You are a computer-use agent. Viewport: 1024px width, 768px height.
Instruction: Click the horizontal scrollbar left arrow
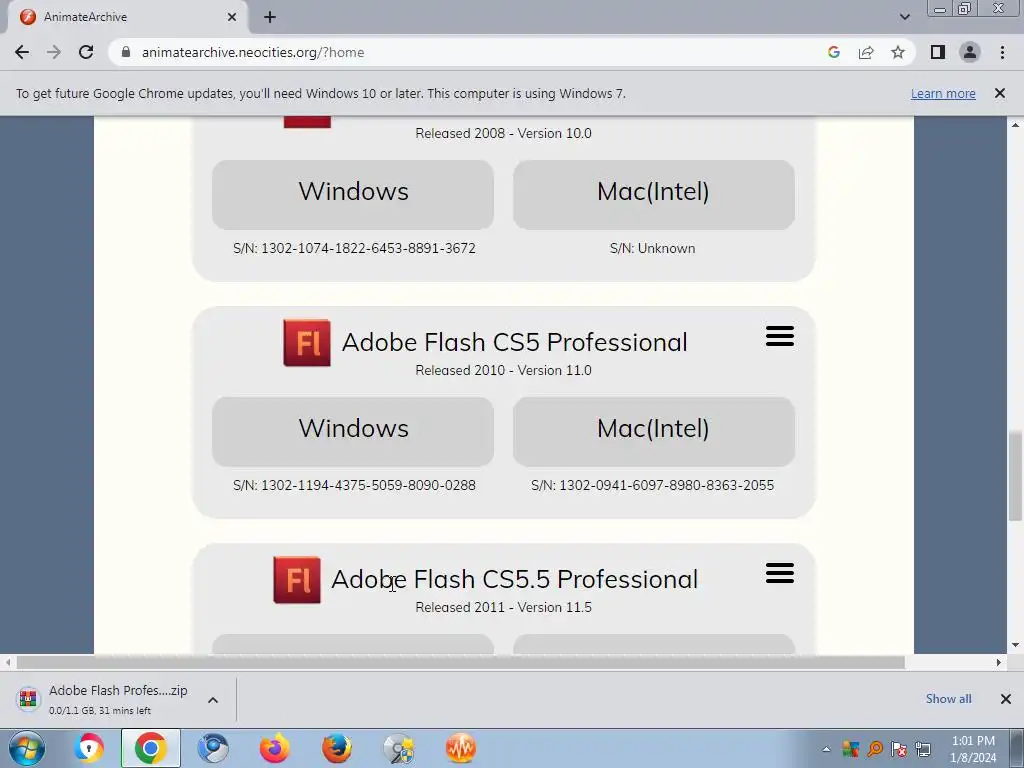8,662
